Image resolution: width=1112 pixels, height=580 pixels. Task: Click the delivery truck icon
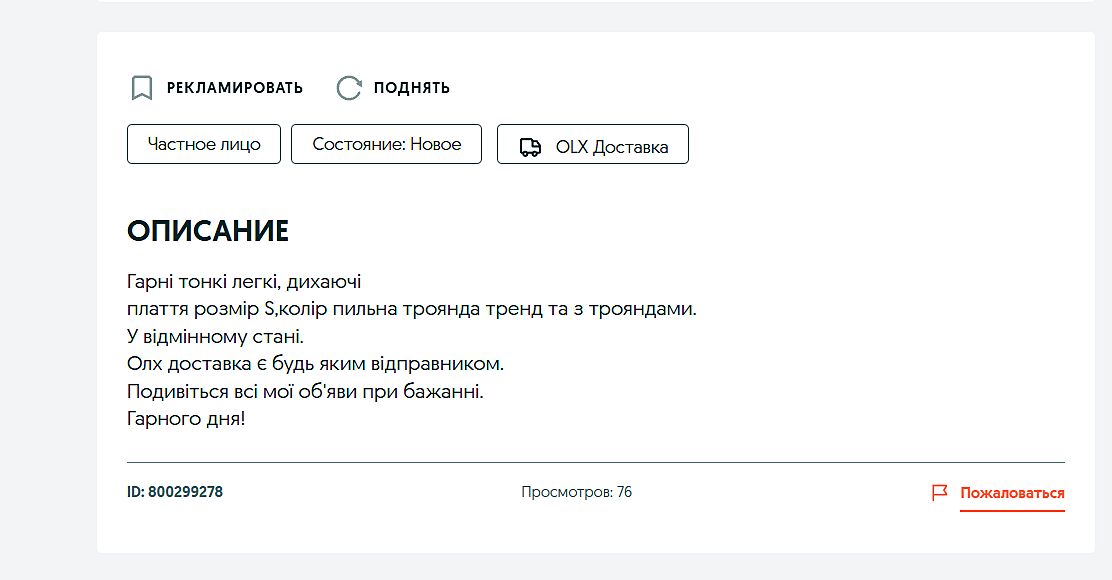coord(530,147)
